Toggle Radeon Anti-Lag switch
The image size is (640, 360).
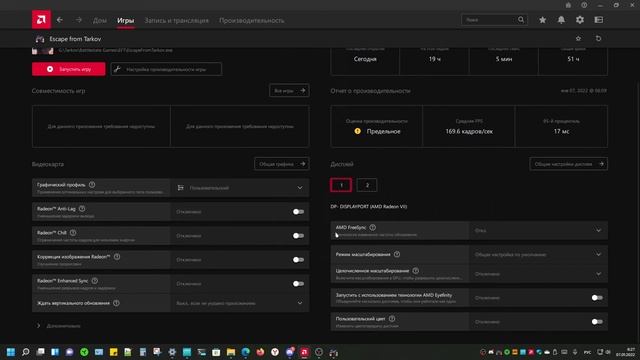[x=298, y=212]
